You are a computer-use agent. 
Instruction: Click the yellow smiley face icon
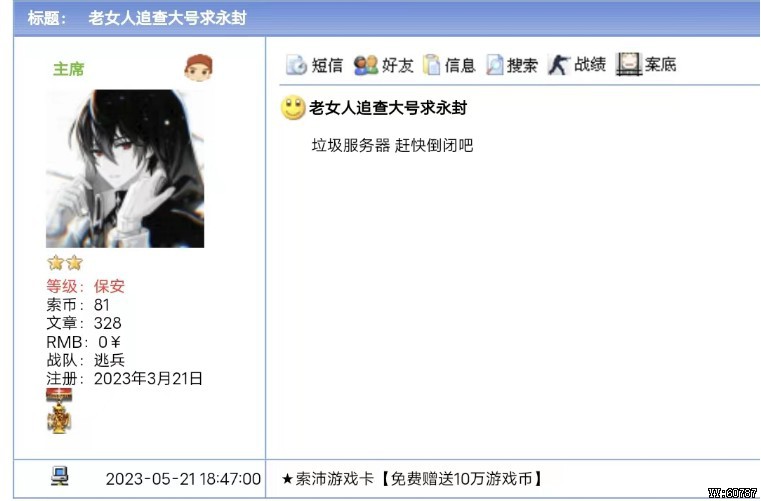[x=293, y=108]
